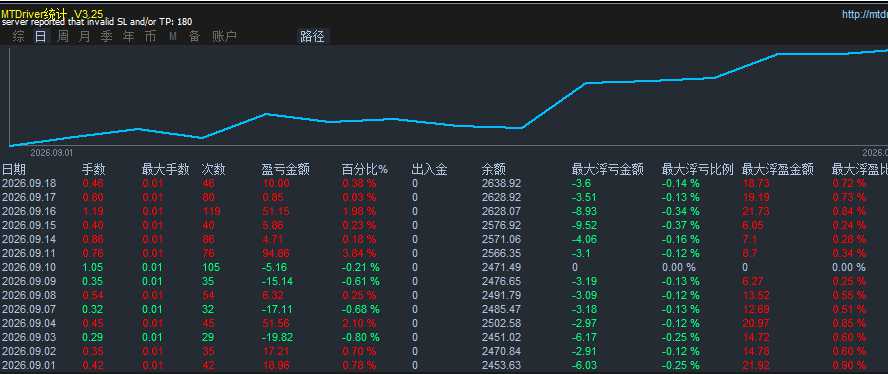Open the 账户 account tab

224,37
